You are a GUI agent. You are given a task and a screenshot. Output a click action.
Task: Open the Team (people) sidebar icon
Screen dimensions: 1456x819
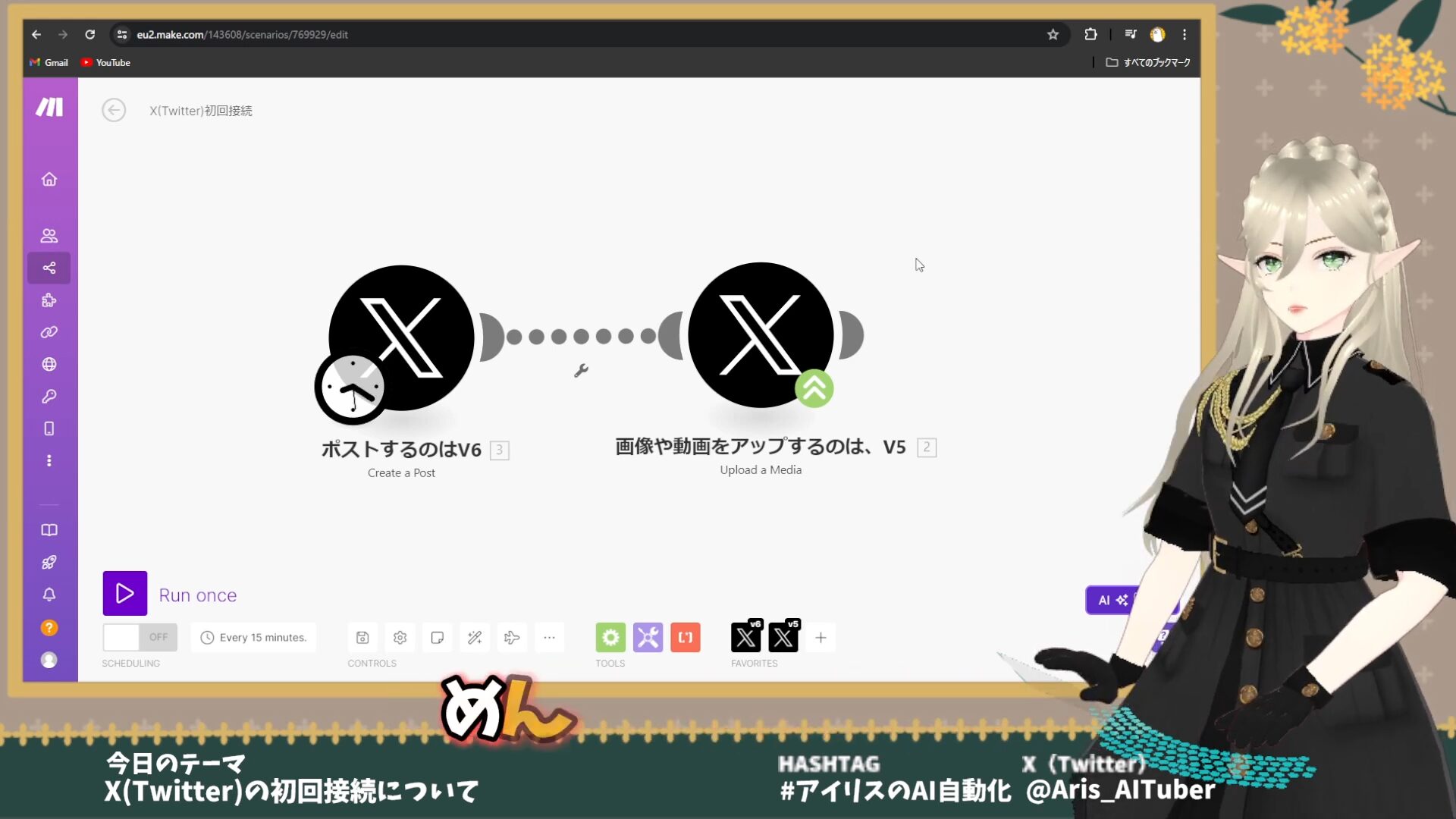49,236
